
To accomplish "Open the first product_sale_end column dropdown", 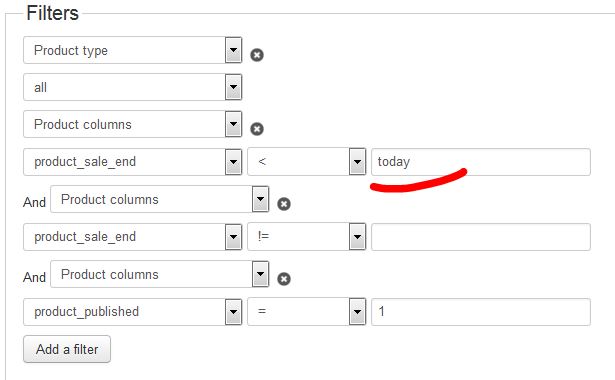I will click(133, 162).
